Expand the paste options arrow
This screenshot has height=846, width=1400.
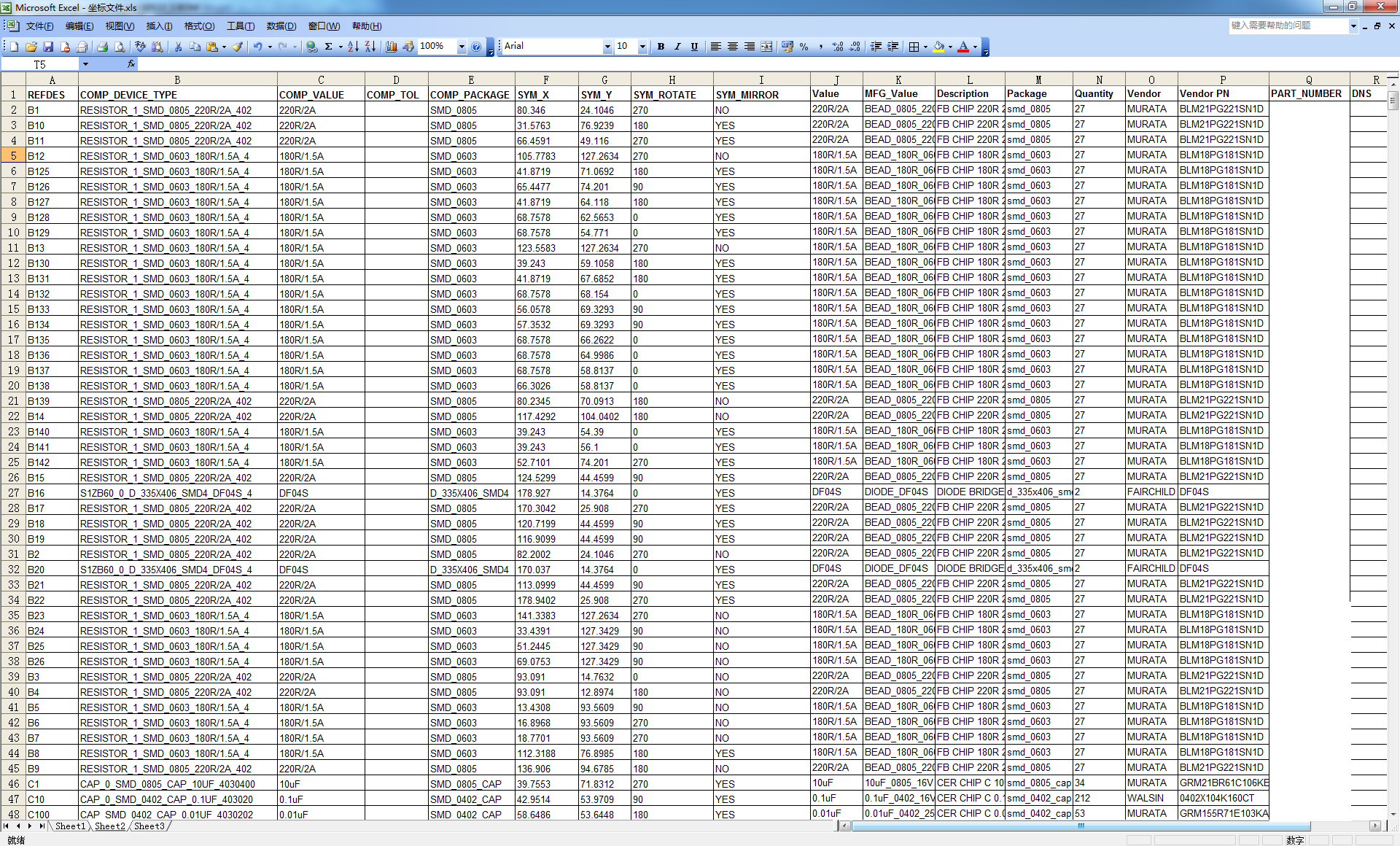click(224, 47)
